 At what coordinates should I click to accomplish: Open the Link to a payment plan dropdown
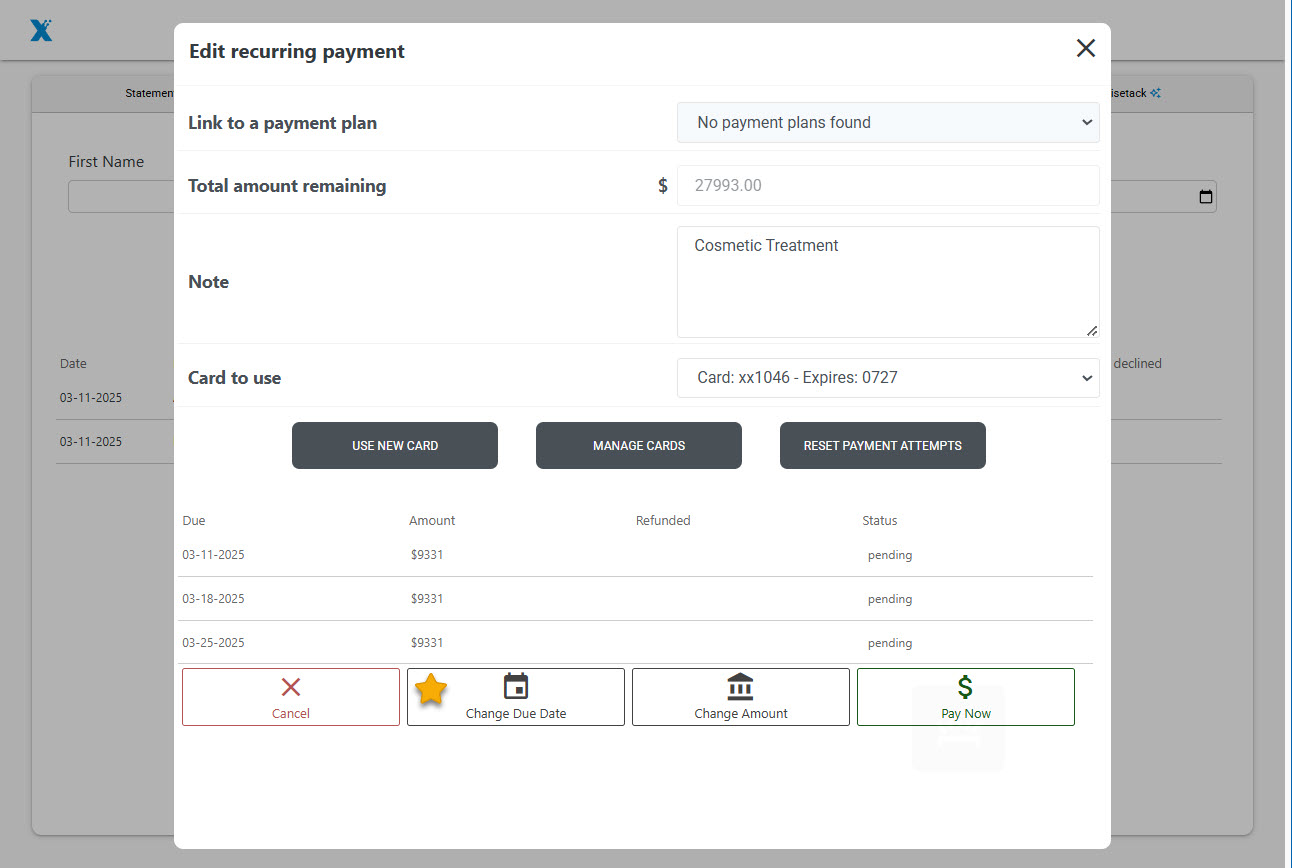[887, 123]
